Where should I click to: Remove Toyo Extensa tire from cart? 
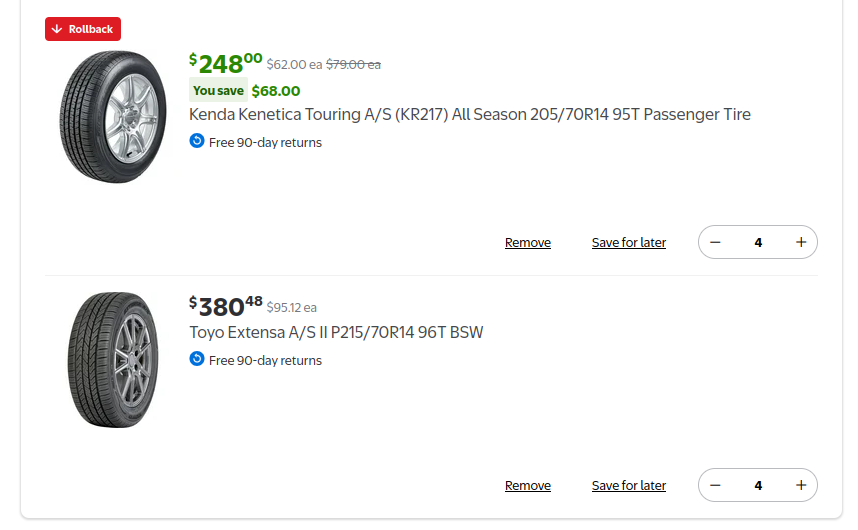coord(528,486)
